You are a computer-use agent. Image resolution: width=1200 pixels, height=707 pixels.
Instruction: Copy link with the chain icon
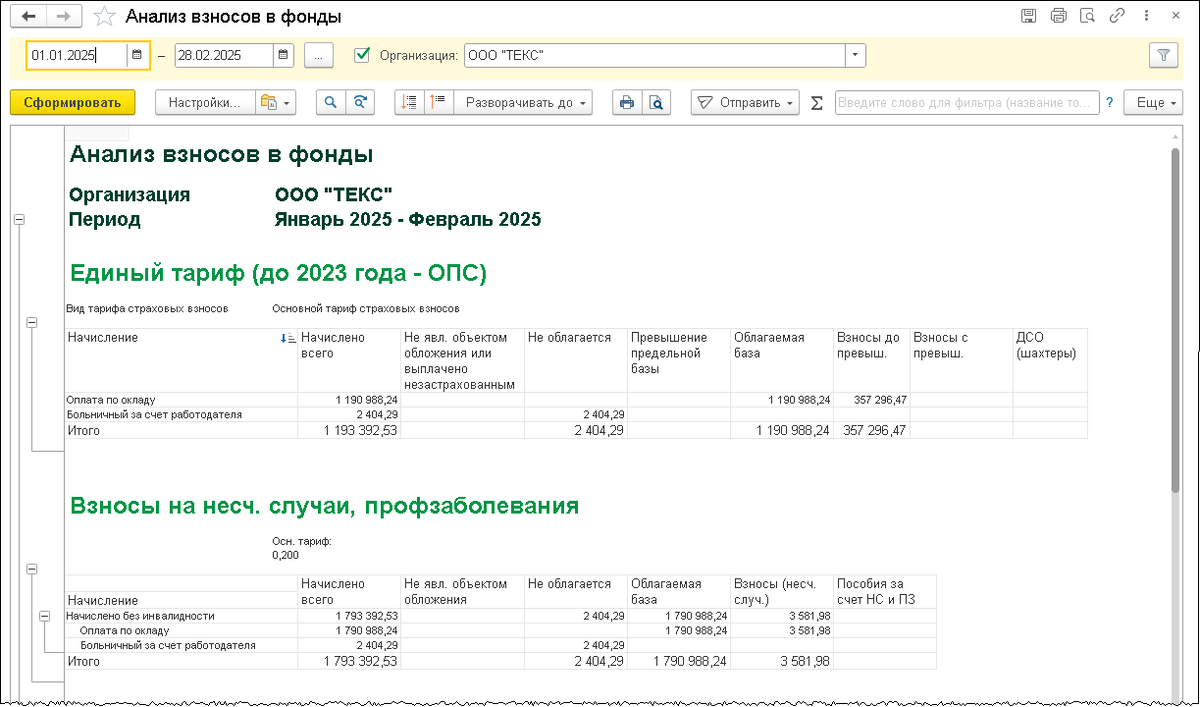coord(1119,17)
